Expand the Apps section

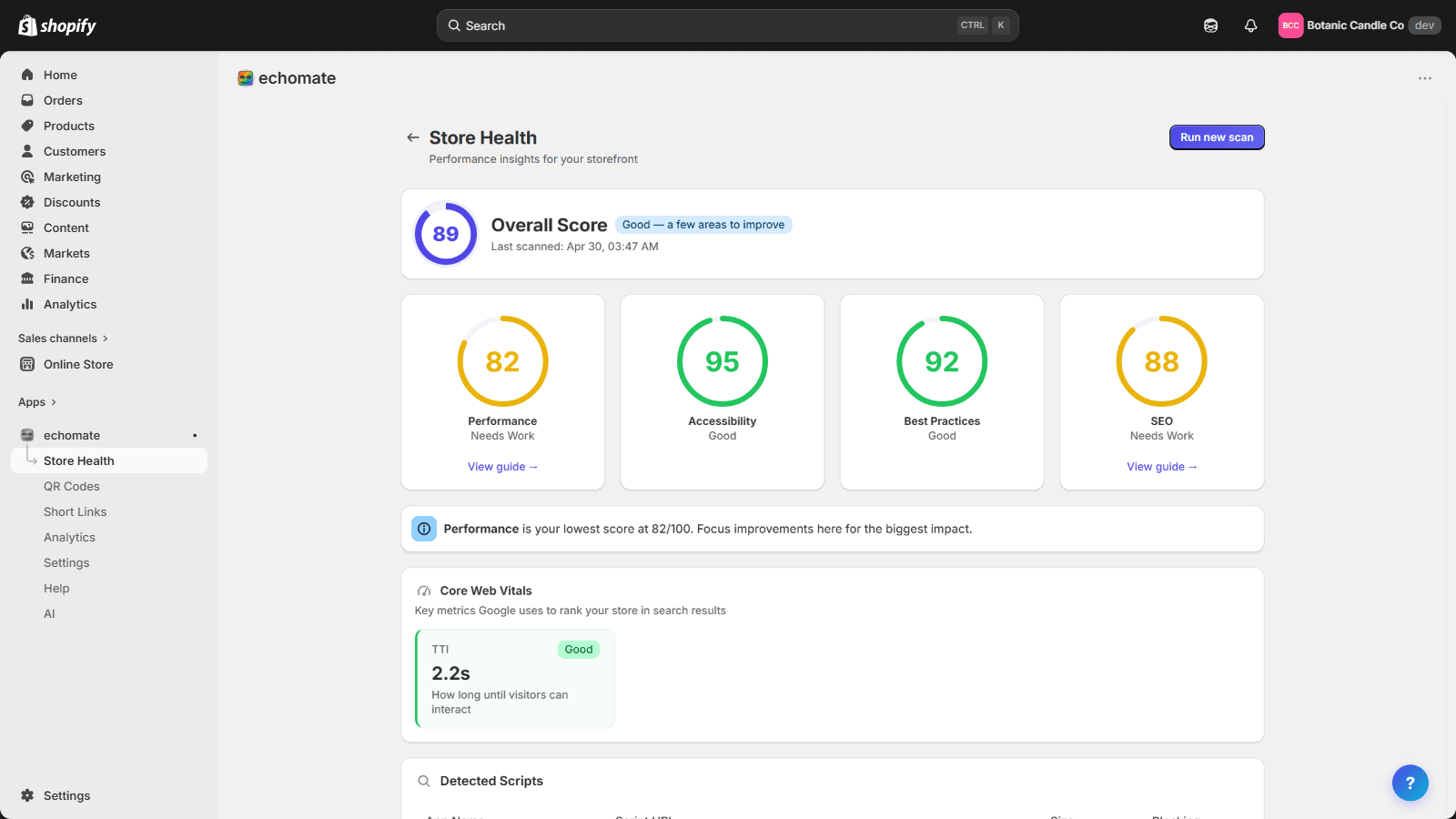pos(37,402)
